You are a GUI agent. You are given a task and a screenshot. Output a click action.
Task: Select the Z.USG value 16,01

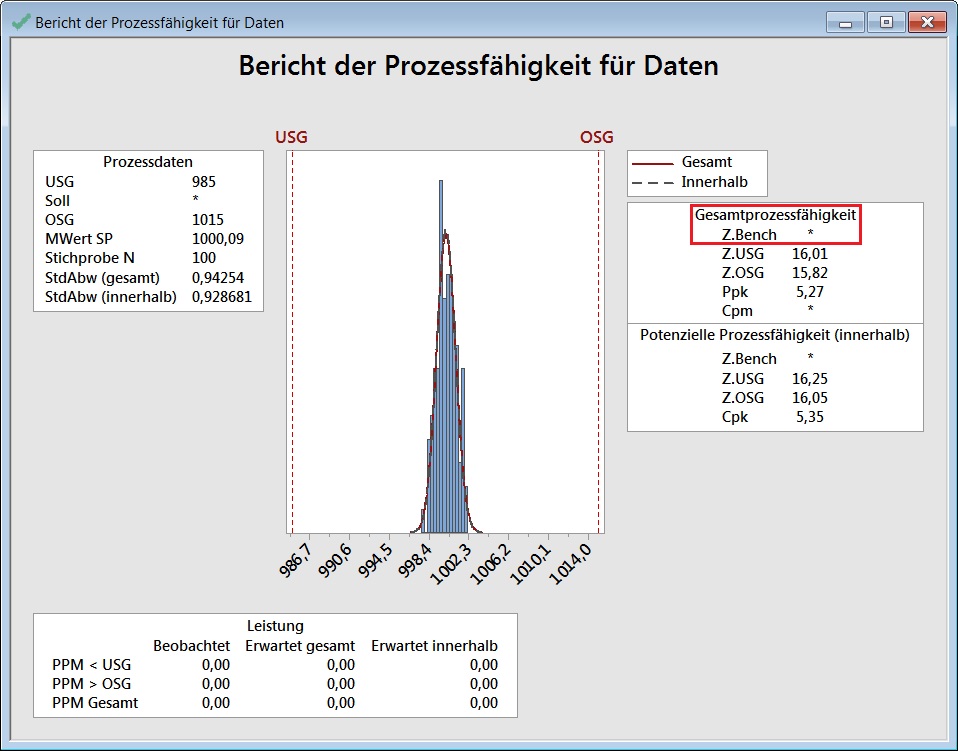(x=810, y=254)
